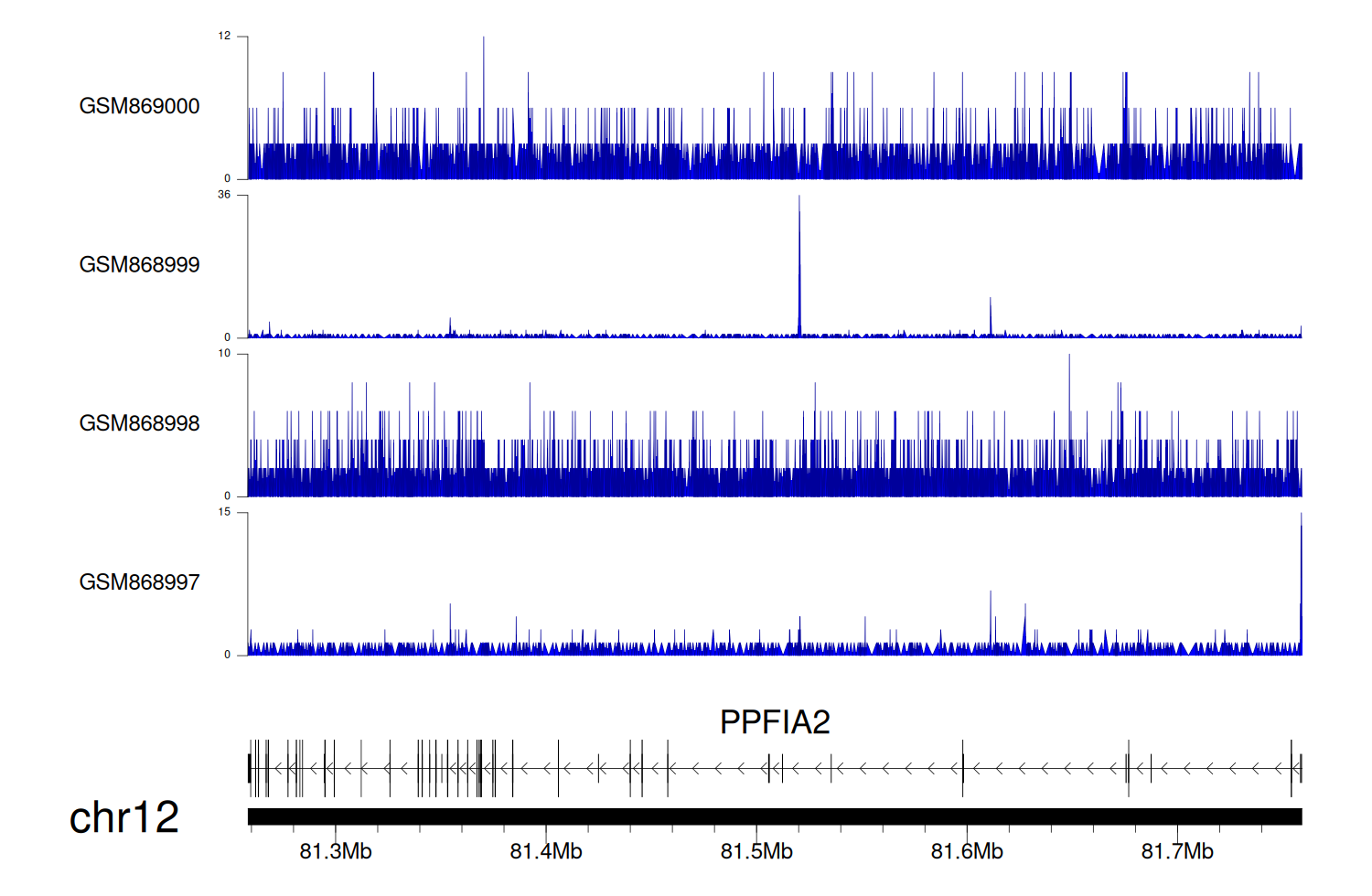Click the black chr12 ideogram bar
Image resolution: width=1372 pixels, height=896 pixels.
[x=775, y=816]
